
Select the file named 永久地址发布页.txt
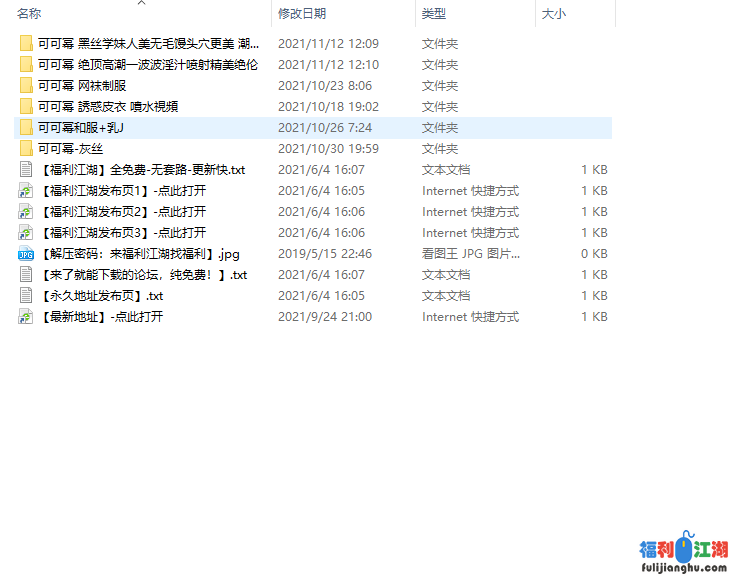pyautogui.click(x=101, y=296)
